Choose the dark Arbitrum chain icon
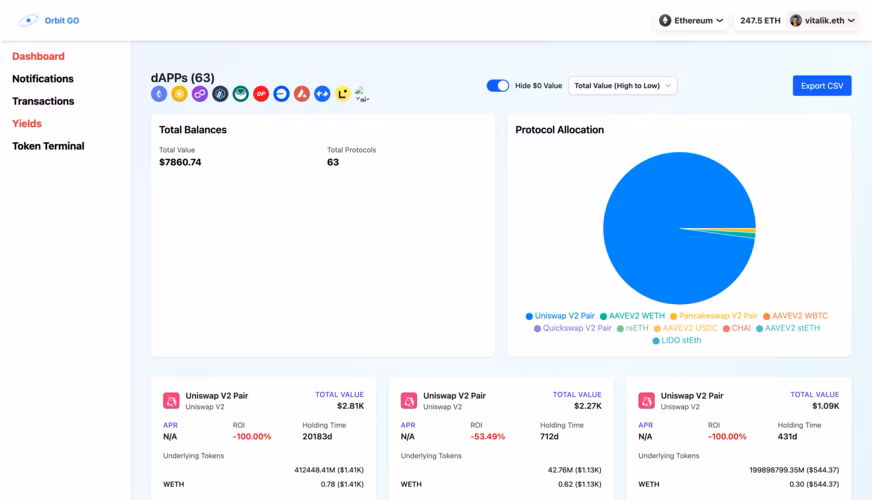Image resolution: width=872 pixels, height=500 pixels. [x=220, y=94]
